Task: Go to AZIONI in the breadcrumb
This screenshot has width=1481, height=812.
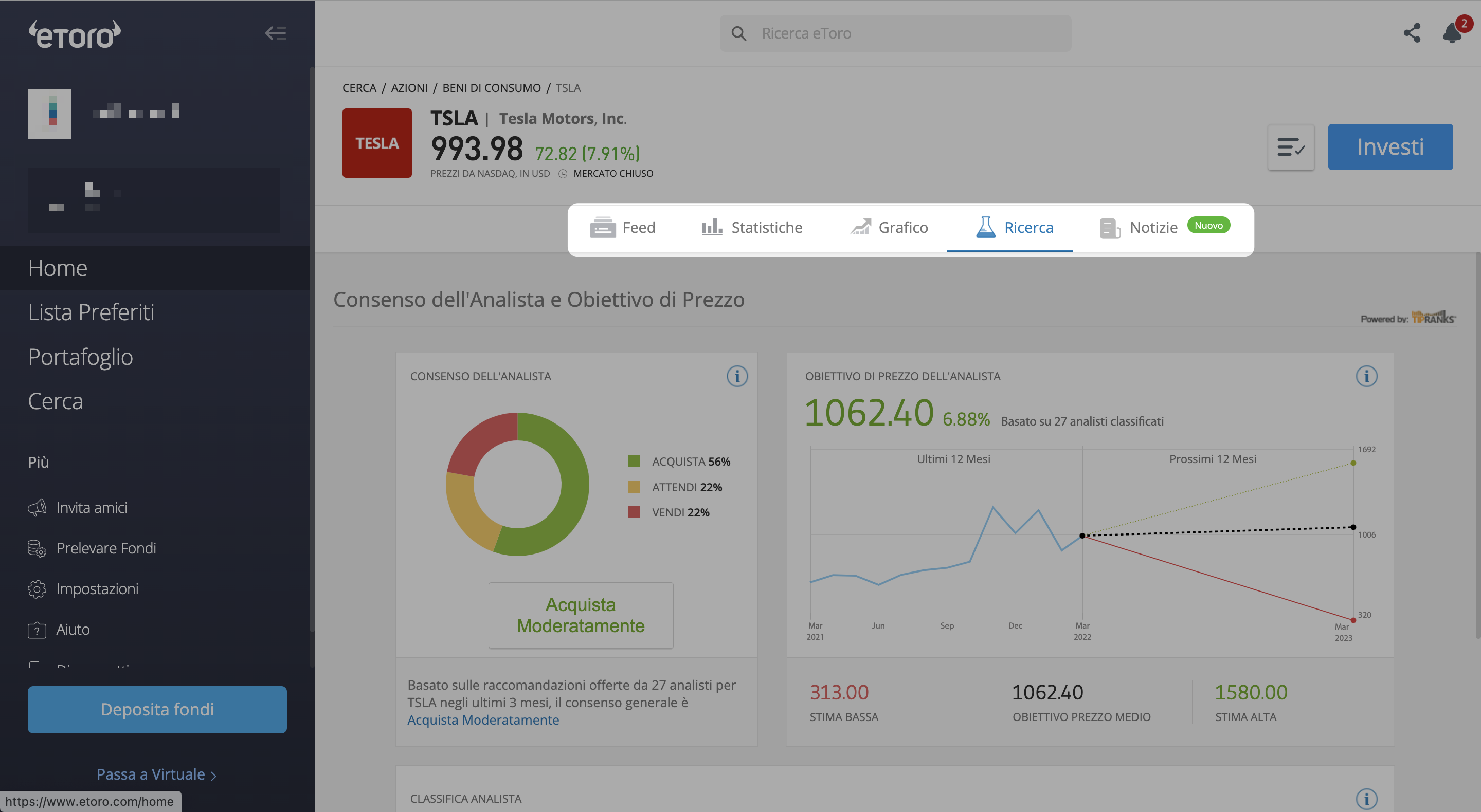Action: point(409,88)
